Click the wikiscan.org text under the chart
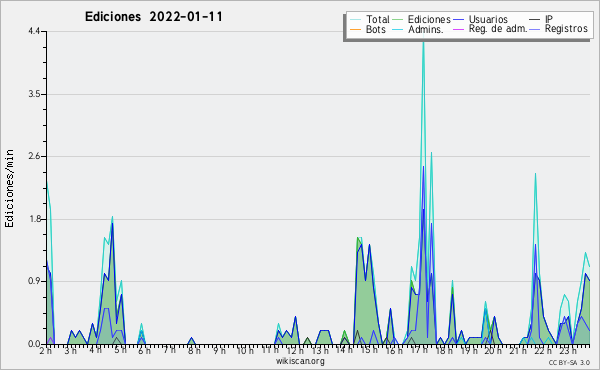This screenshot has height=370, width=600. (x=300, y=361)
